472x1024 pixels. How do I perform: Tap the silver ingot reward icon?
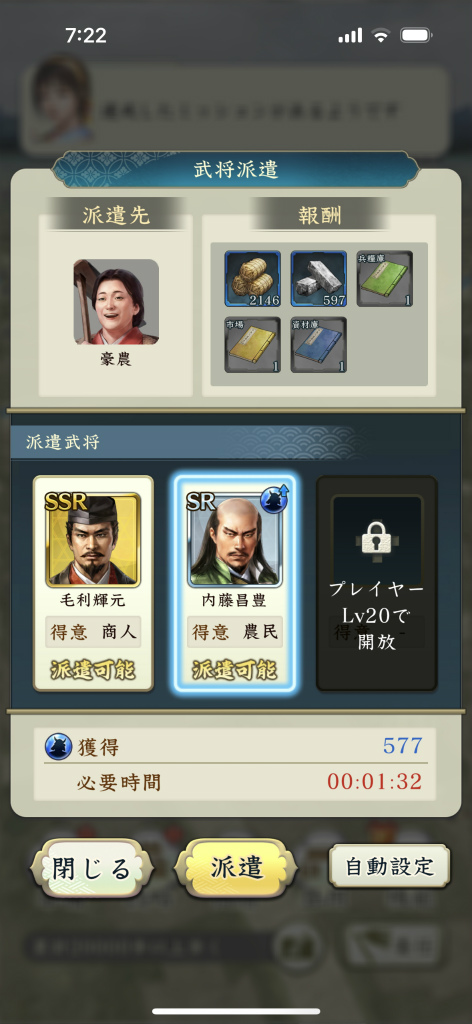click(x=319, y=280)
